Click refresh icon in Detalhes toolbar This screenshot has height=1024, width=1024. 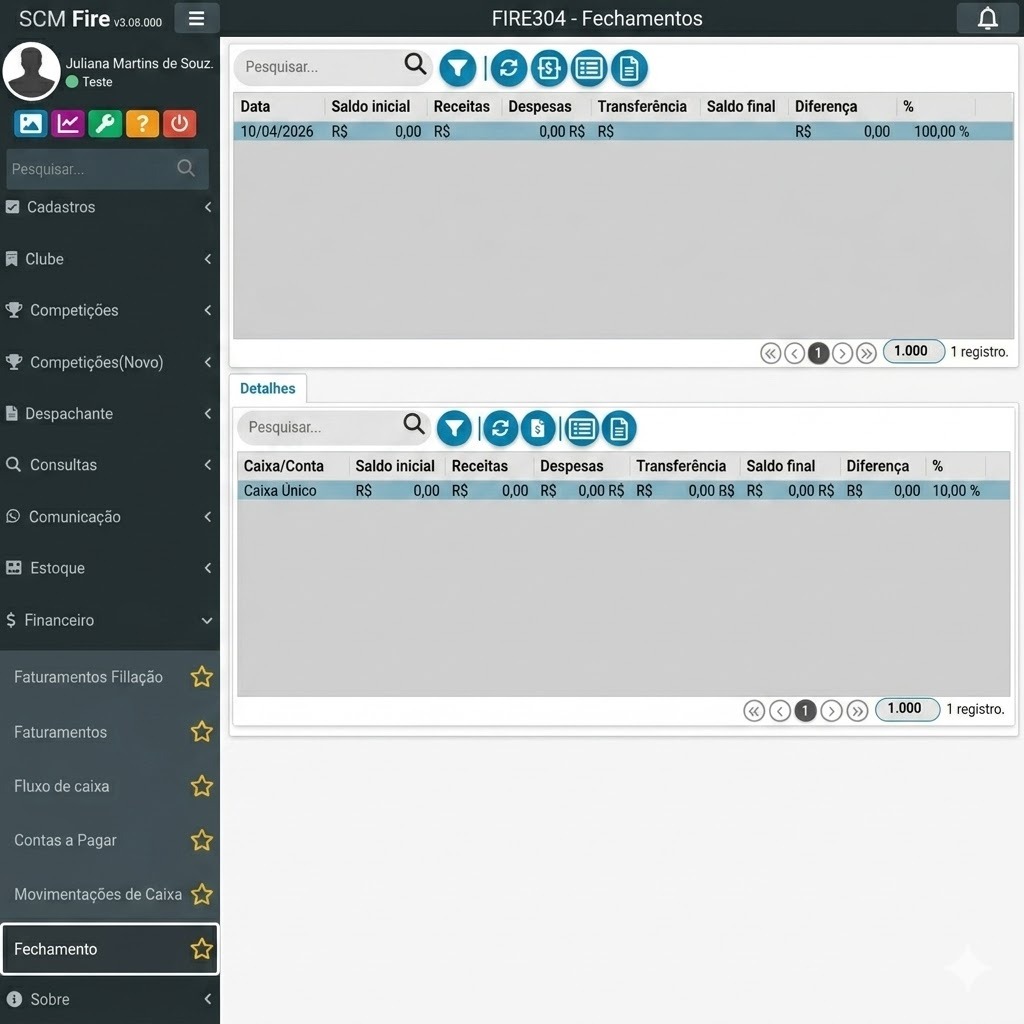pos(500,429)
